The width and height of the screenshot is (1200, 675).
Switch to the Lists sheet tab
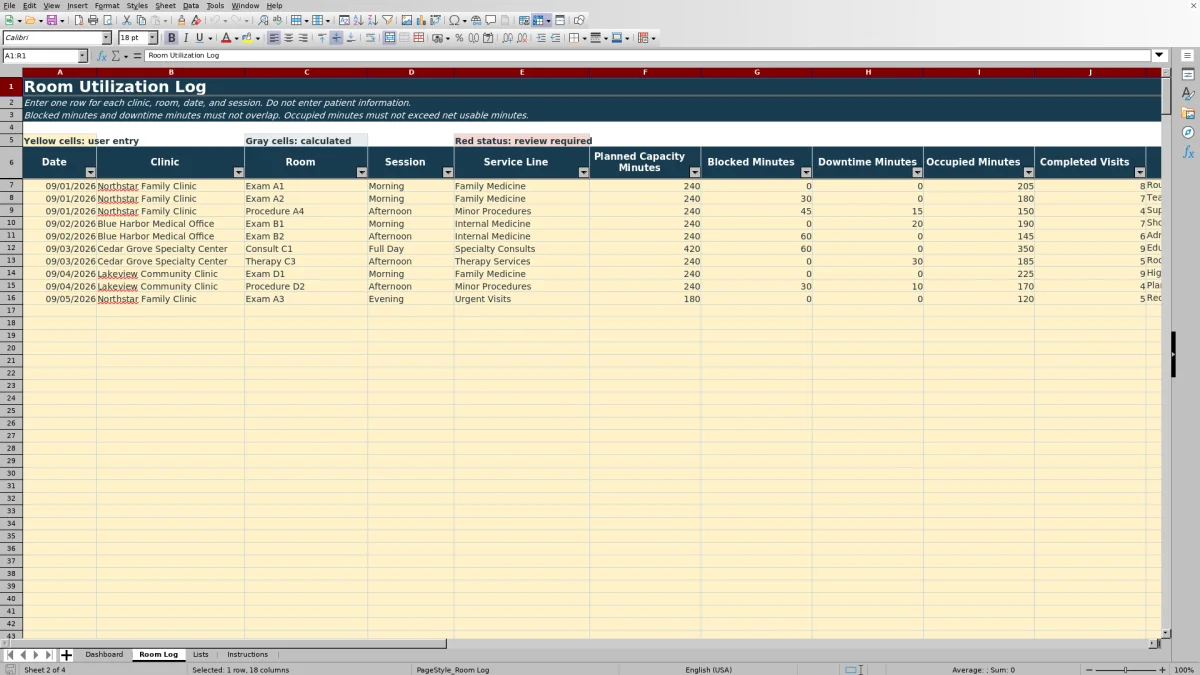coord(201,655)
